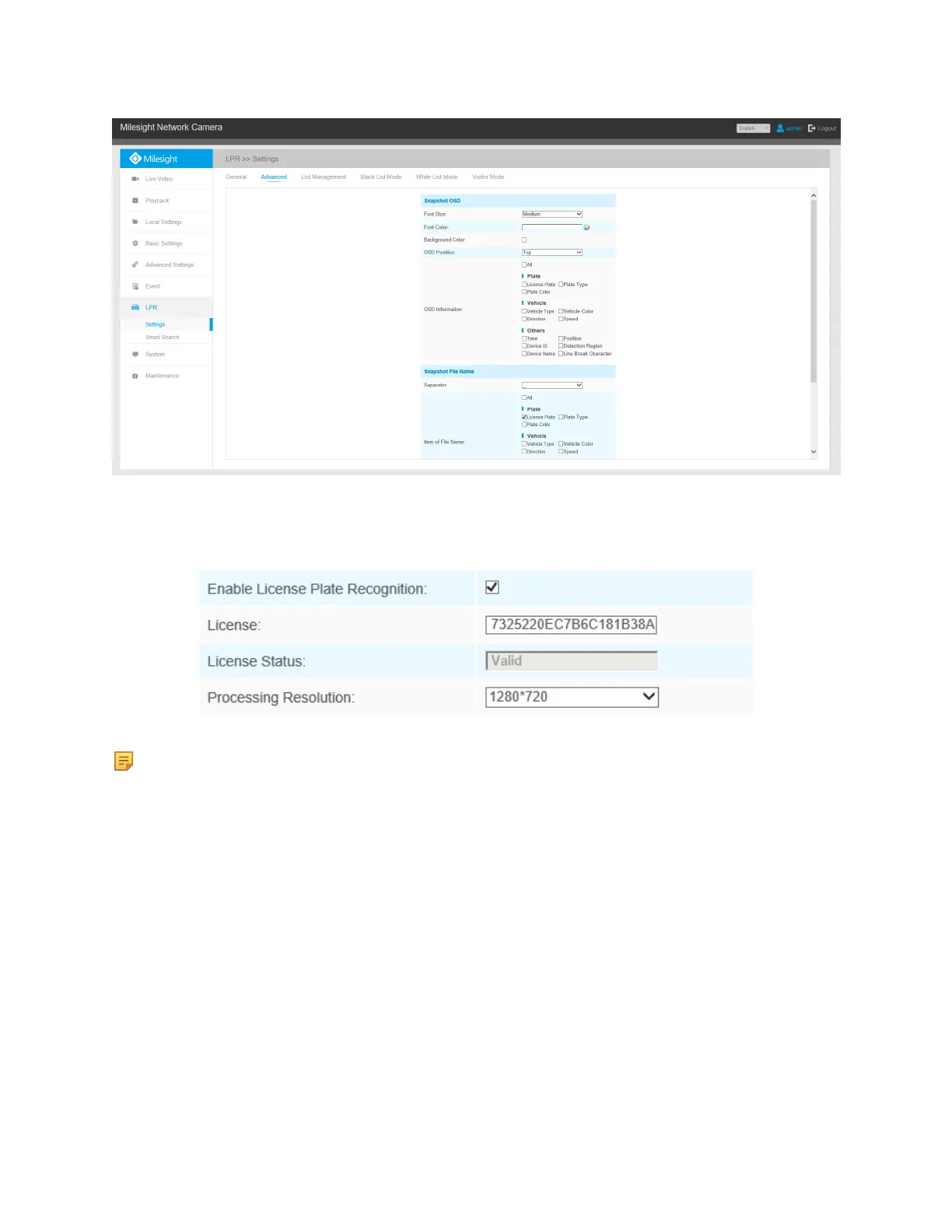This screenshot has height=1232, width=952.
Task: Click the Basic Settings gear icon
Action: click(135, 243)
